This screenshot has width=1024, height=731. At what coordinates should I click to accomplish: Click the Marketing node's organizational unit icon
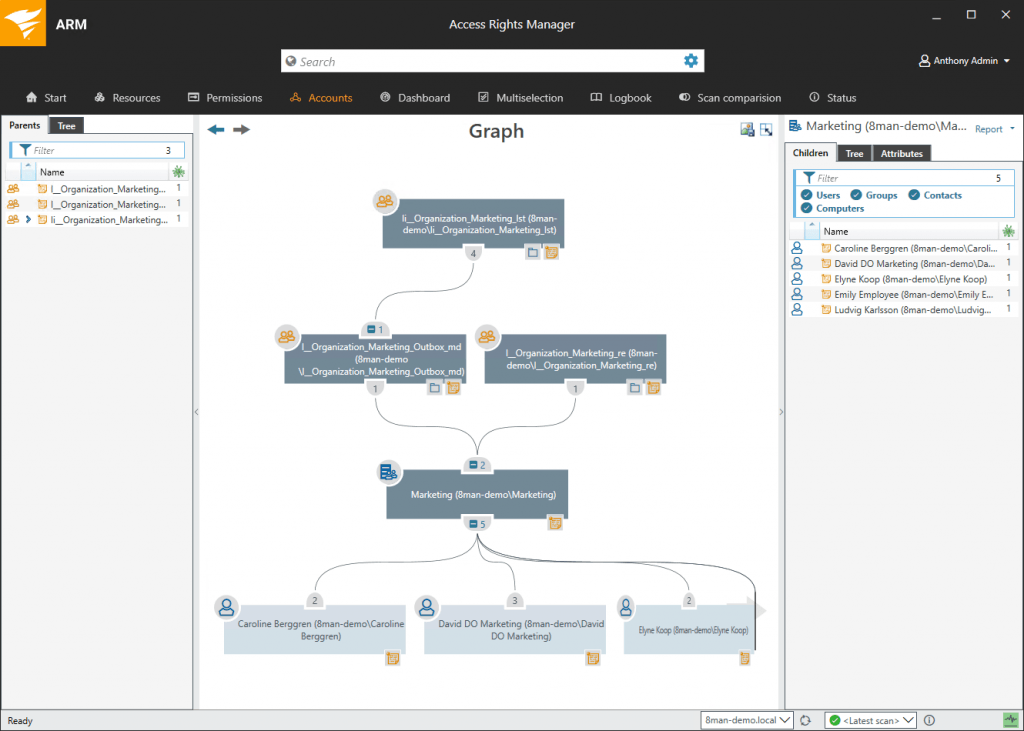point(389,472)
